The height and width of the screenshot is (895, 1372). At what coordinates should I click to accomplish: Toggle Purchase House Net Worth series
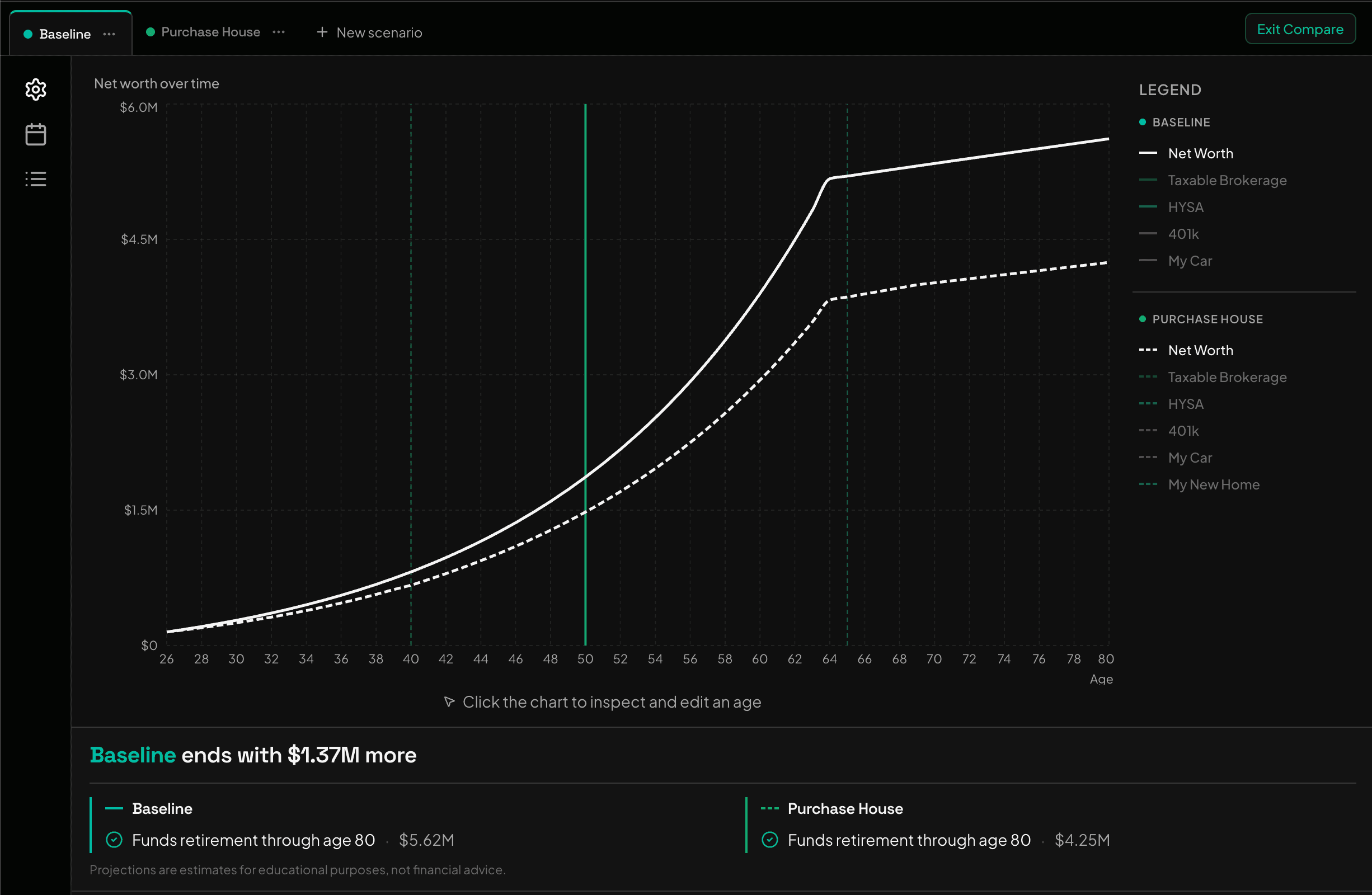click(1186, 350)
